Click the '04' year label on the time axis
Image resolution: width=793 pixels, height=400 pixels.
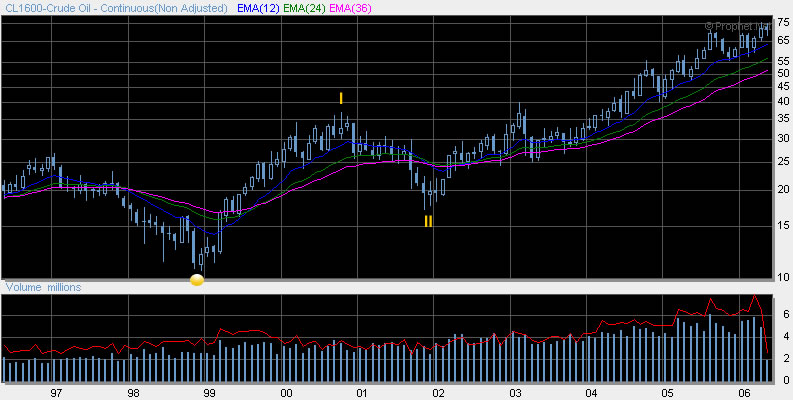click(590, 393)
